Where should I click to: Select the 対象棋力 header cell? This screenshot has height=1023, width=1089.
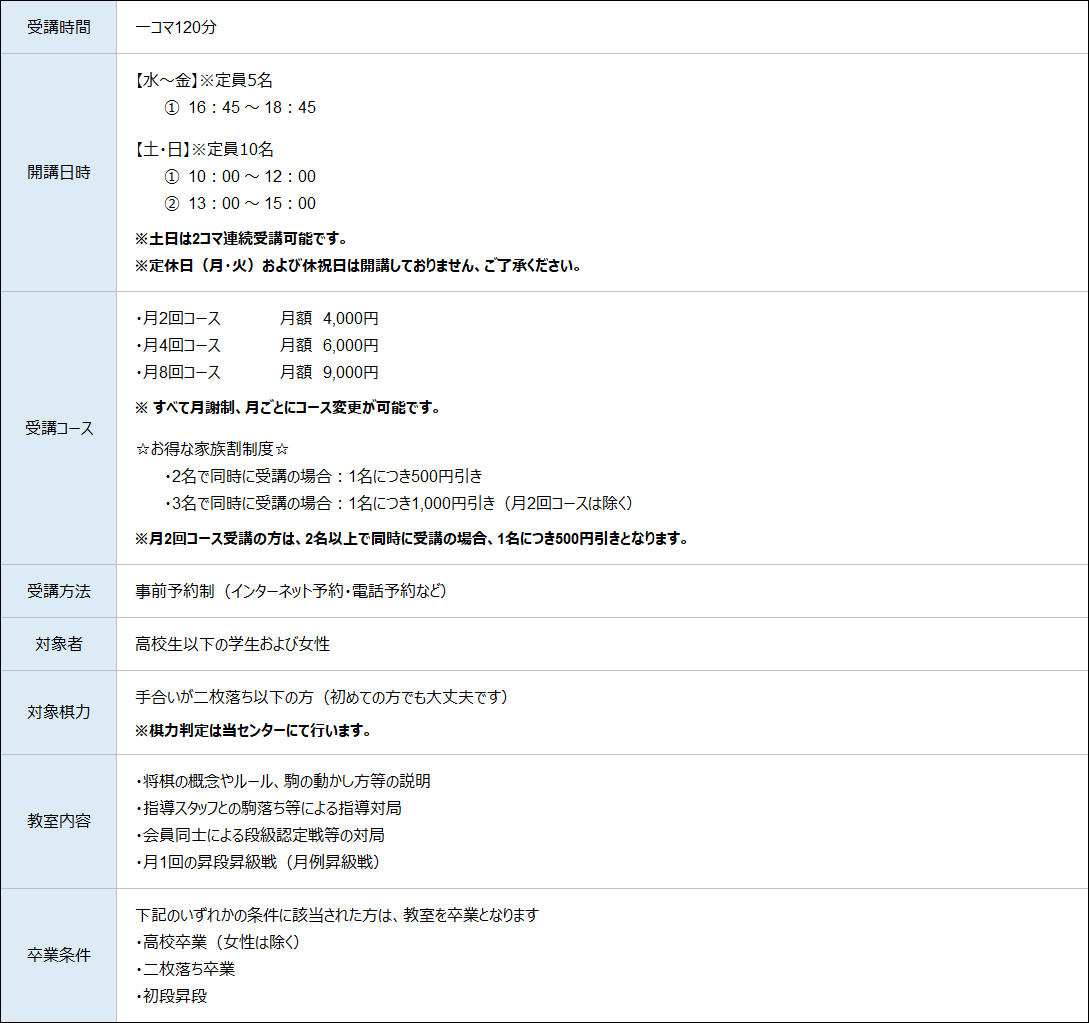tap(58, 712)
